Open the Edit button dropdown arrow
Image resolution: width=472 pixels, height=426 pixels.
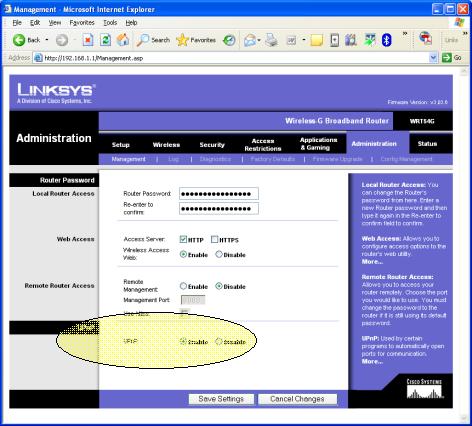pyautogui.click(x=304, y=40)
